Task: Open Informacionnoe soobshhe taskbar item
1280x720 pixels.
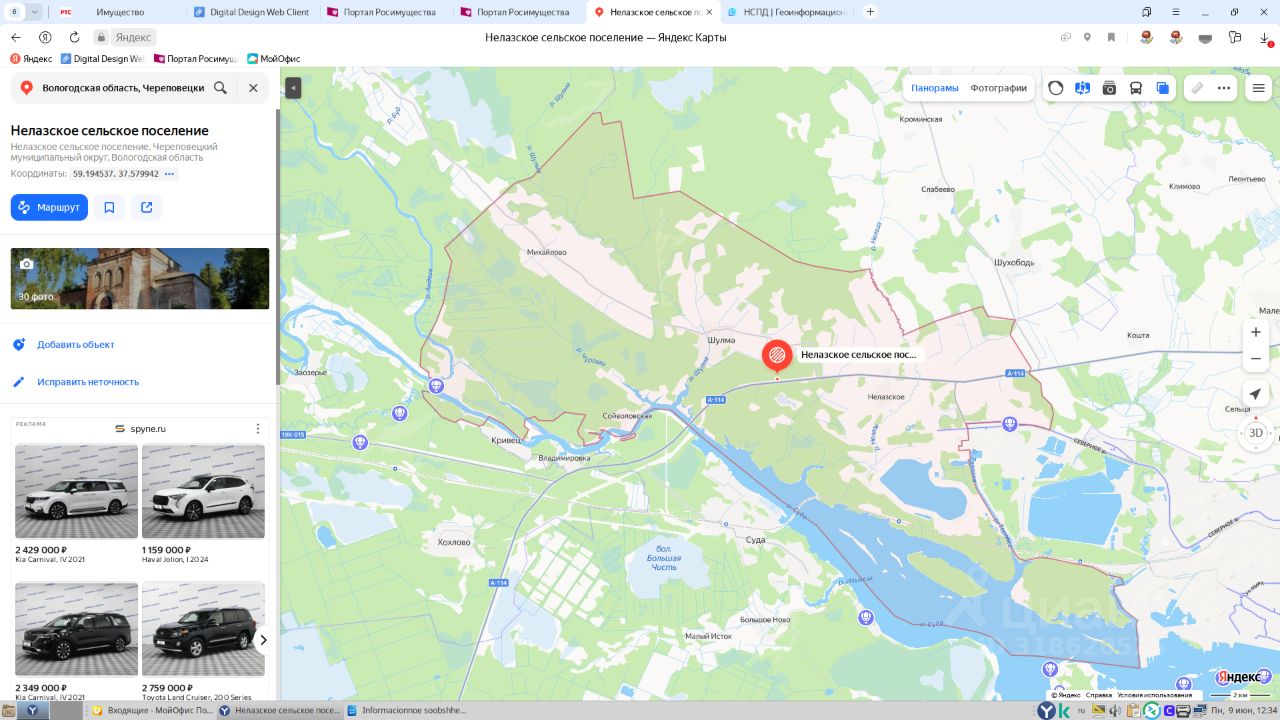Action: tap(408, 710)
